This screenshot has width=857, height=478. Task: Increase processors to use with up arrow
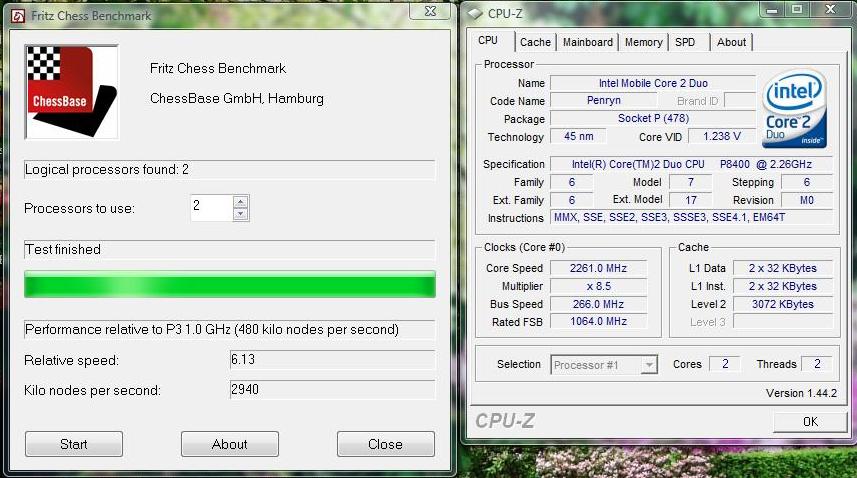pyautogui.click(x=240, y=202)
